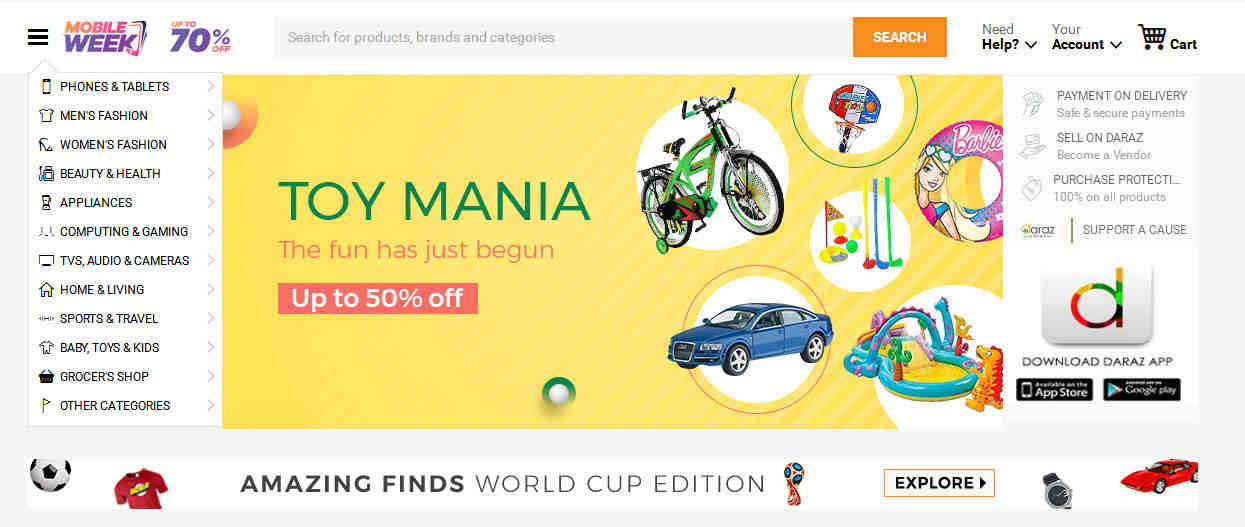Viewport: 1245px width, 527px height.
Task: Click the product search input field
Action: pos(563,37)
